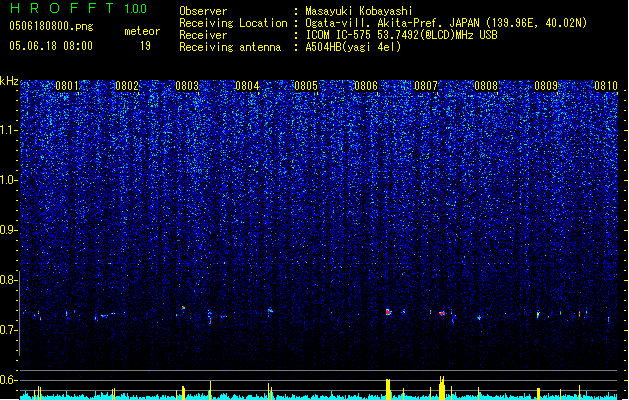Click the strong red meteor echo just after 0806
Screen dimensions: 629x400
(388, 312)
